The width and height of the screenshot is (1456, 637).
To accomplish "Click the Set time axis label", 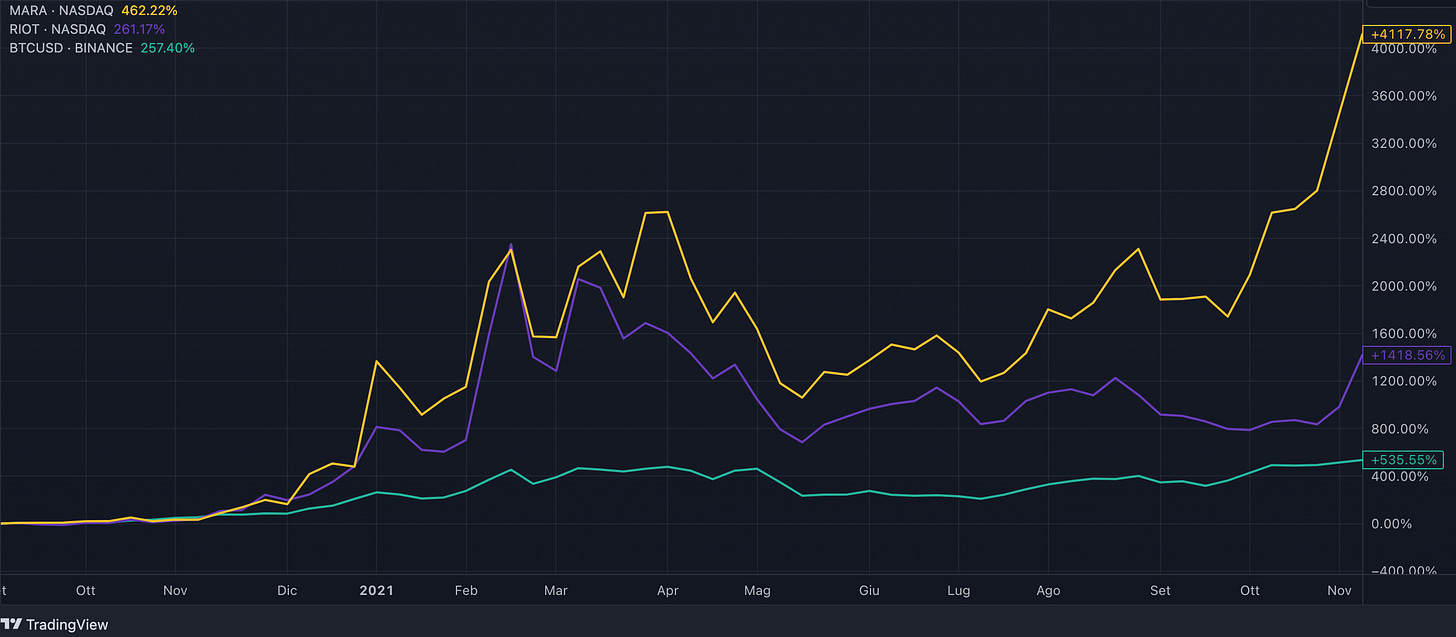I will click(x=1161, y=591).
